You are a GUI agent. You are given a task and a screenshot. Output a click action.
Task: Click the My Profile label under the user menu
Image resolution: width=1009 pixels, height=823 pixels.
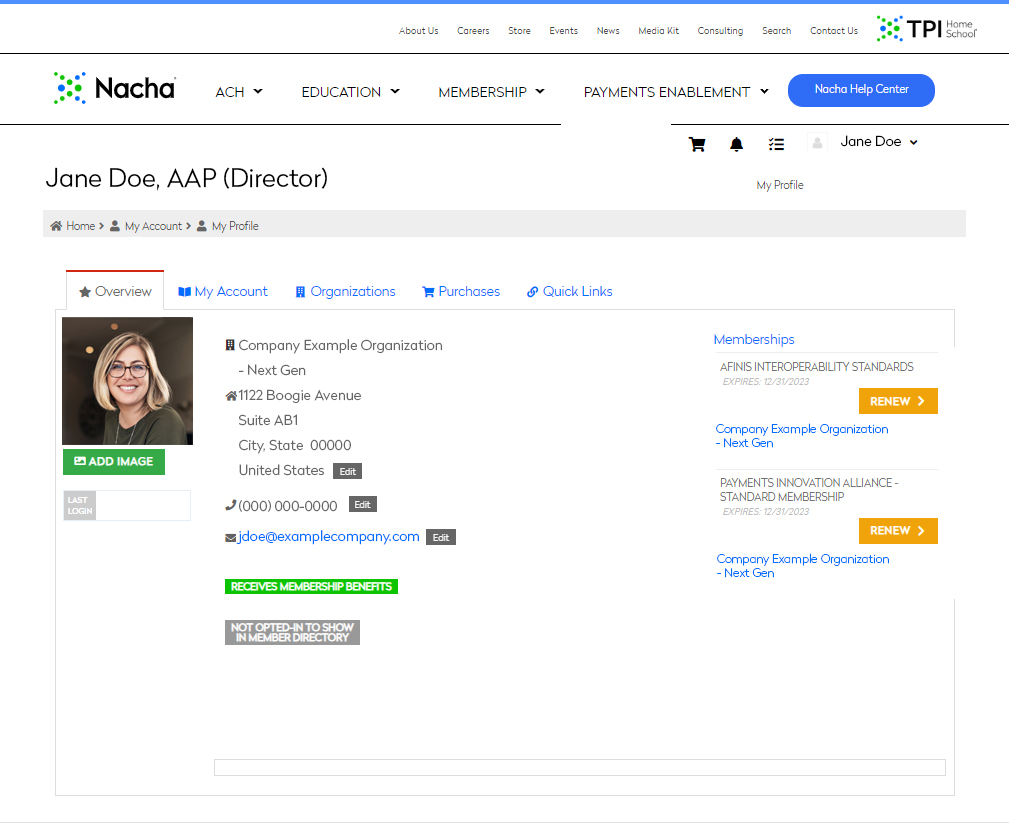pos(780,185)
